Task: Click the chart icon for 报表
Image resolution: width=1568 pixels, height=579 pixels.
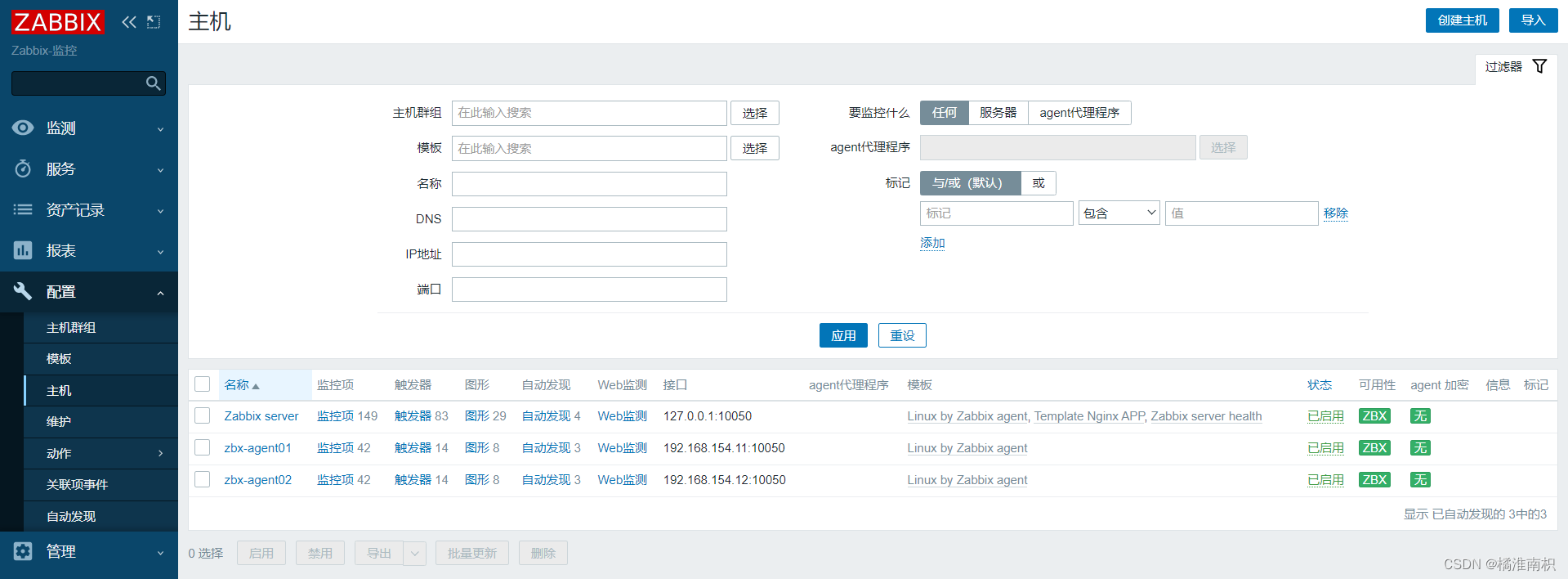Action: [23, 250]
